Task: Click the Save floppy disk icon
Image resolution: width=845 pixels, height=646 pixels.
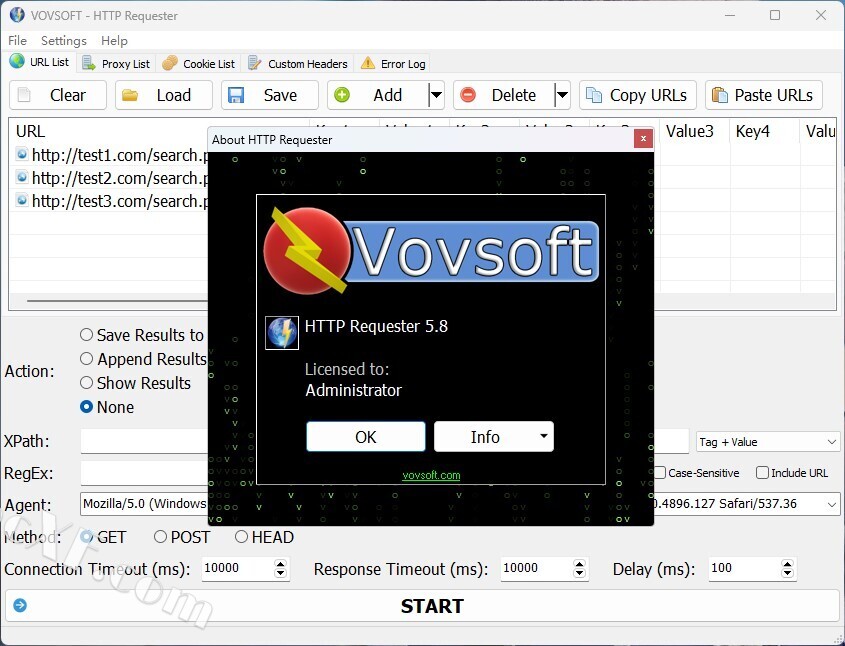Action: coord(236,95)
